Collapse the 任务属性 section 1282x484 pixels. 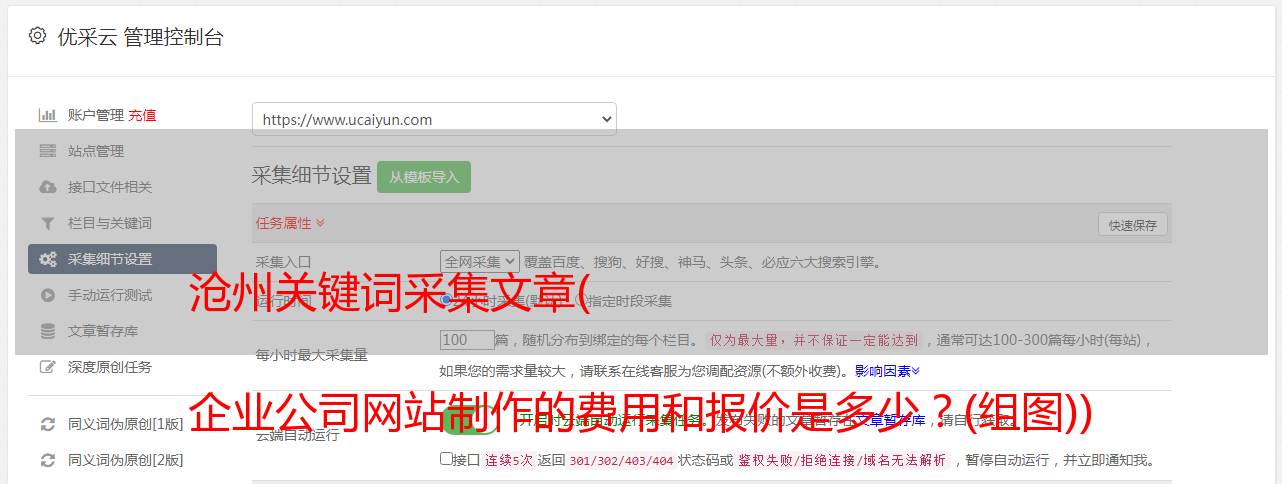click(290, 223)
